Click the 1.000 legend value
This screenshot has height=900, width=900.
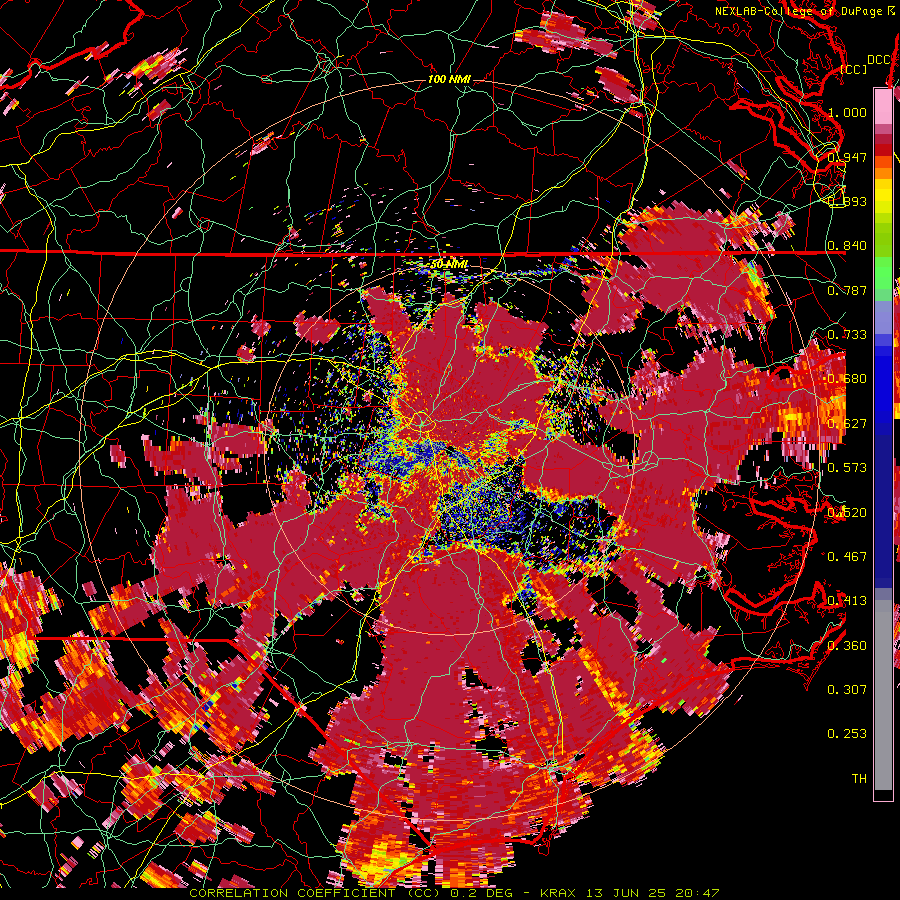point(847,112)
